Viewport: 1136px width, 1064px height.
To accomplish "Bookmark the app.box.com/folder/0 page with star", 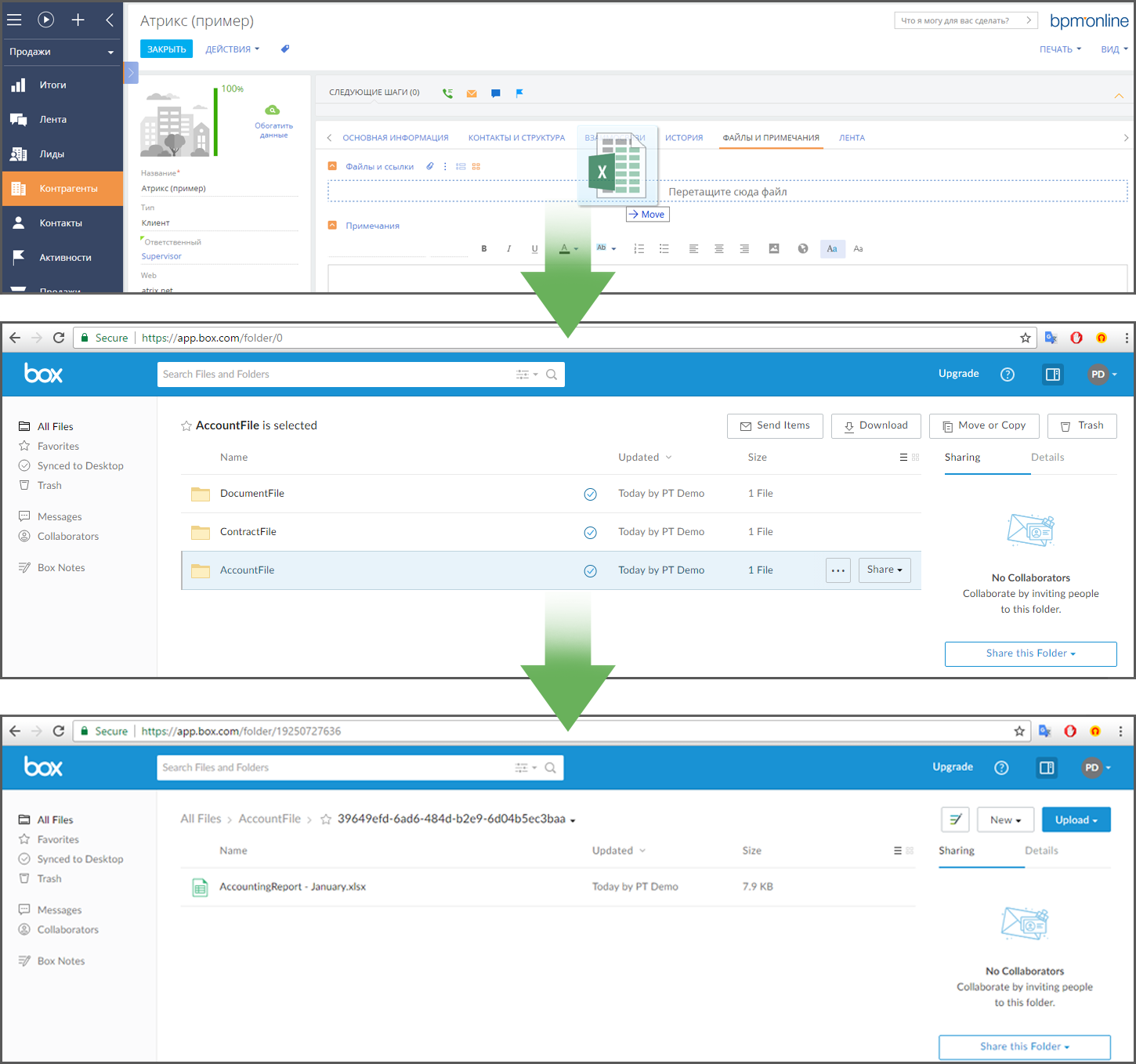I will 1026,338.
